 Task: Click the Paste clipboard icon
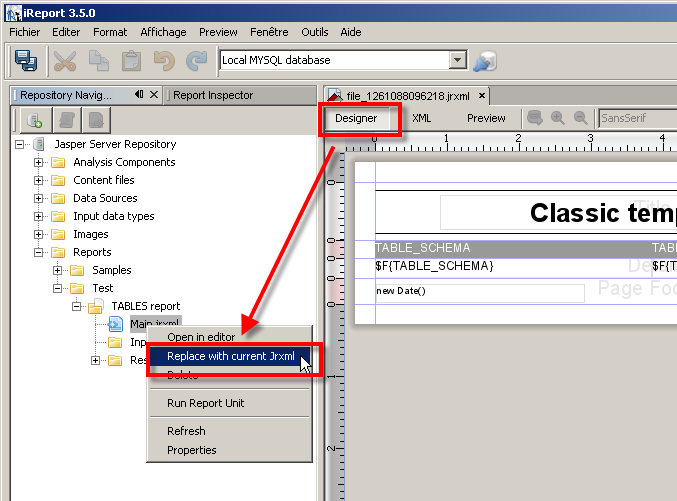coord(131,60)
